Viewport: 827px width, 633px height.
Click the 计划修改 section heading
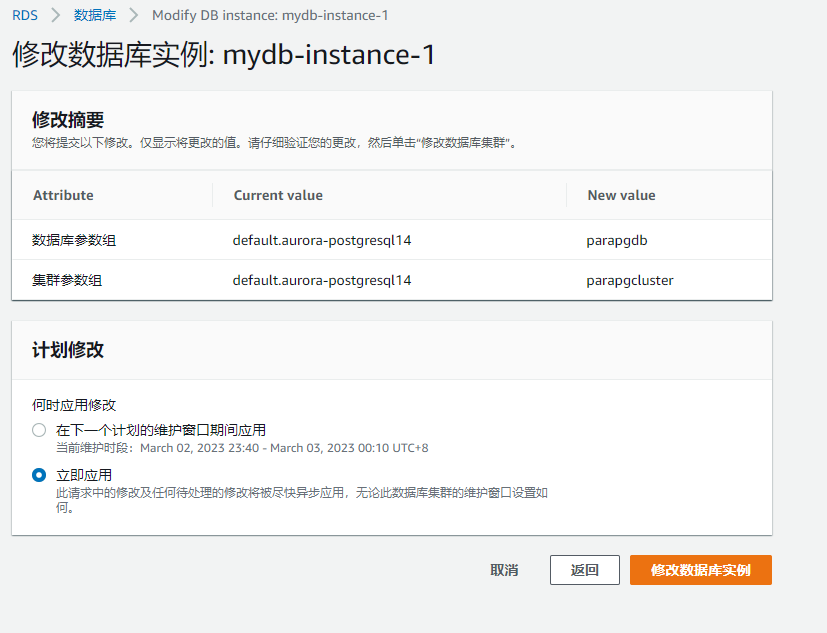pos(68,350)
